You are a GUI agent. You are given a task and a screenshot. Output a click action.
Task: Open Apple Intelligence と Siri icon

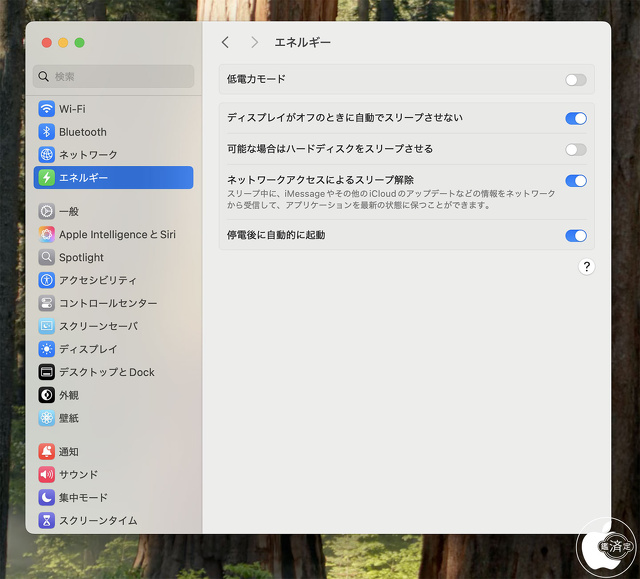point(46,234)
